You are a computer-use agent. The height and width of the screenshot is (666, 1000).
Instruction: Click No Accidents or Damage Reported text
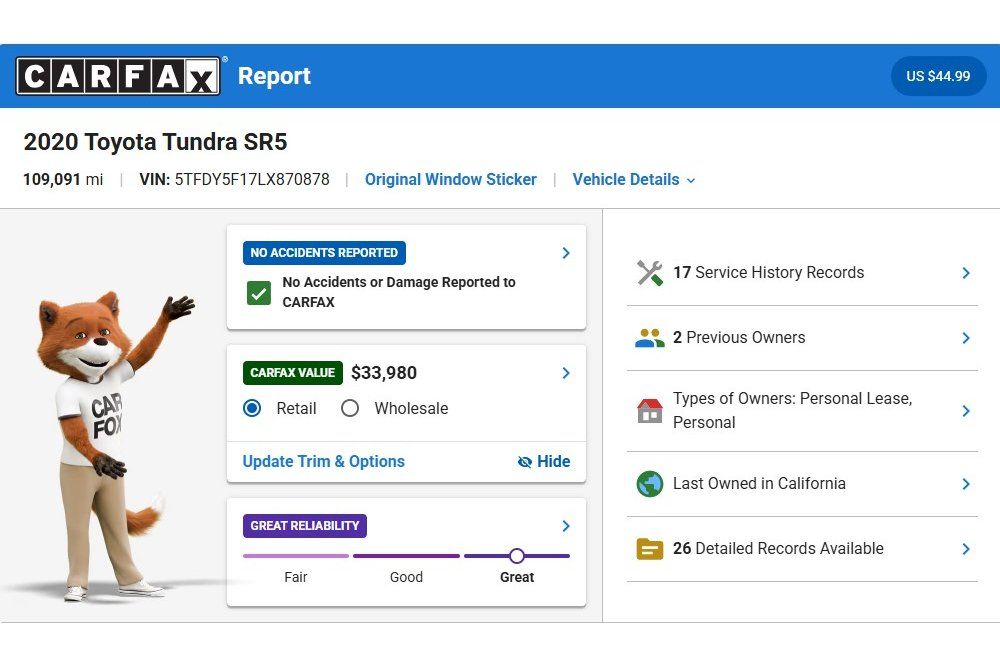399,292
